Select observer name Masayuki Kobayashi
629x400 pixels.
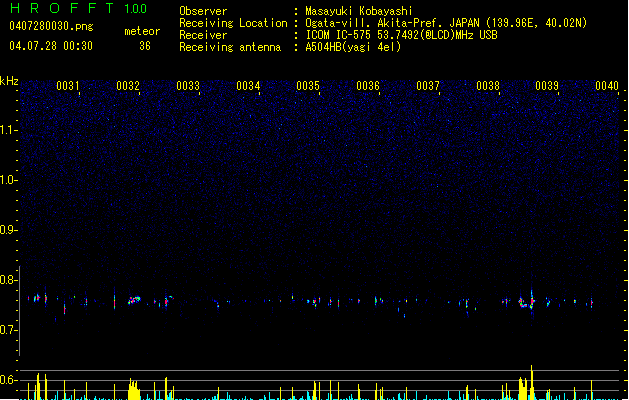pos(359,11)
